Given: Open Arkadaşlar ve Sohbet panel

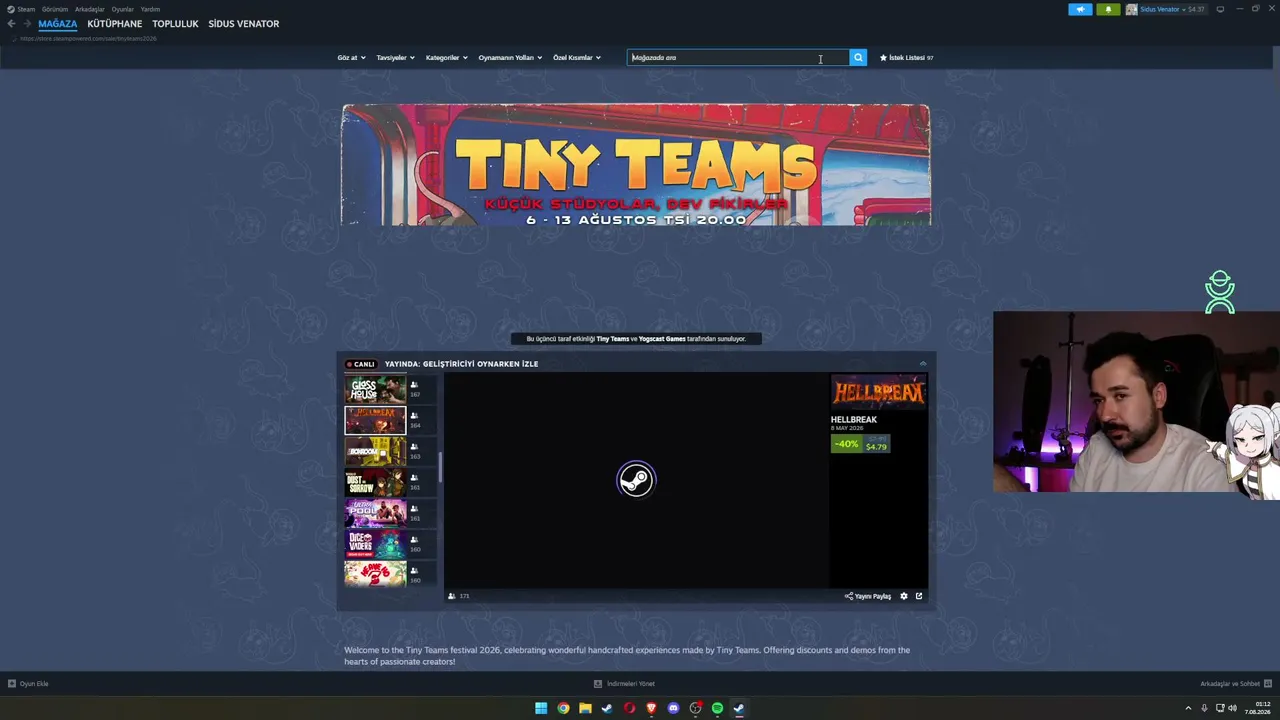Looking at the screenshot, I should pos(1234,684).
